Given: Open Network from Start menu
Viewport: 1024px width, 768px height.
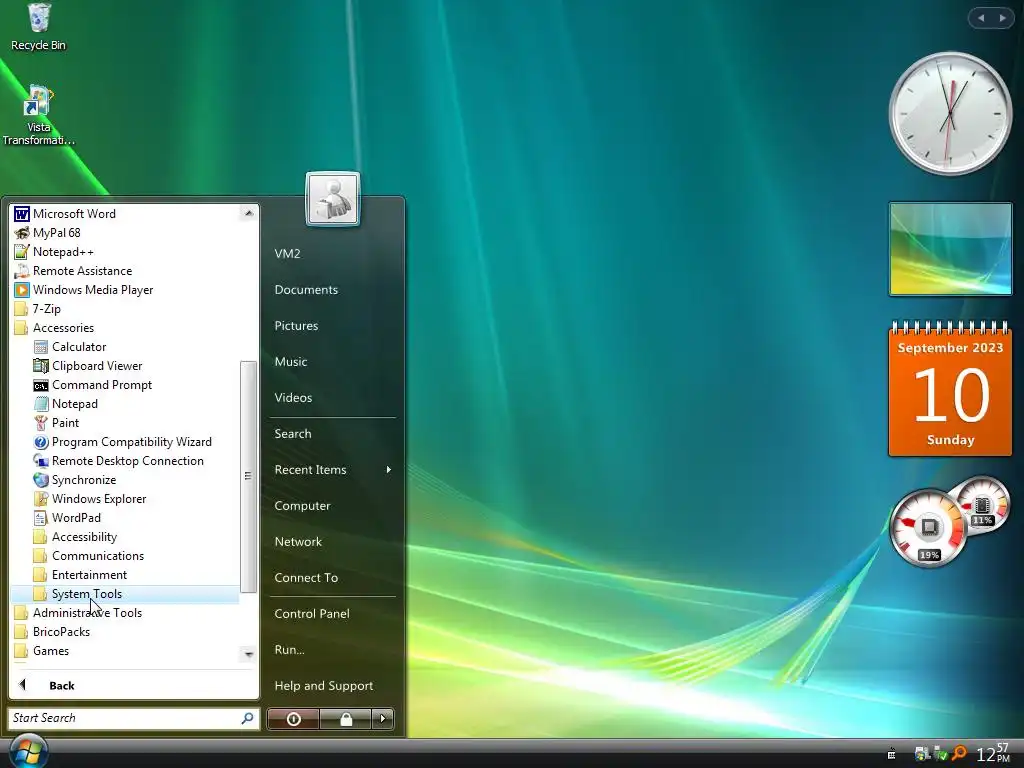Looking at the screenshot, I should (298, 541).
